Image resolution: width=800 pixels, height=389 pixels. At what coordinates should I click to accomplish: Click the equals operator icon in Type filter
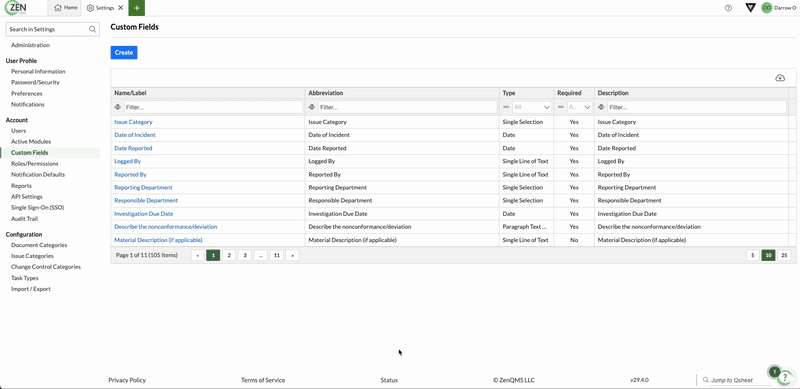506,107
